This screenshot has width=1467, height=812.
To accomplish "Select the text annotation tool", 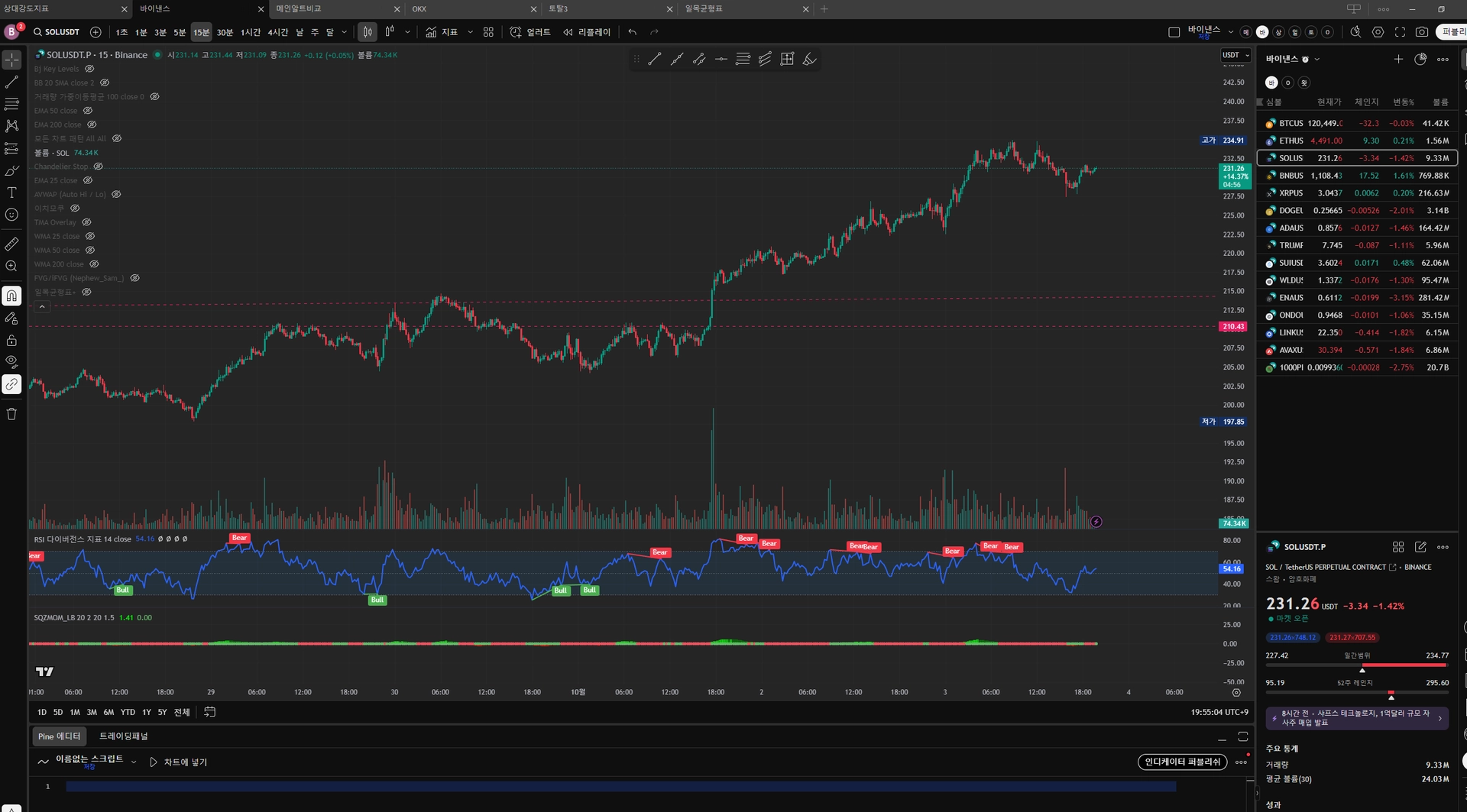I will [12, 192].
